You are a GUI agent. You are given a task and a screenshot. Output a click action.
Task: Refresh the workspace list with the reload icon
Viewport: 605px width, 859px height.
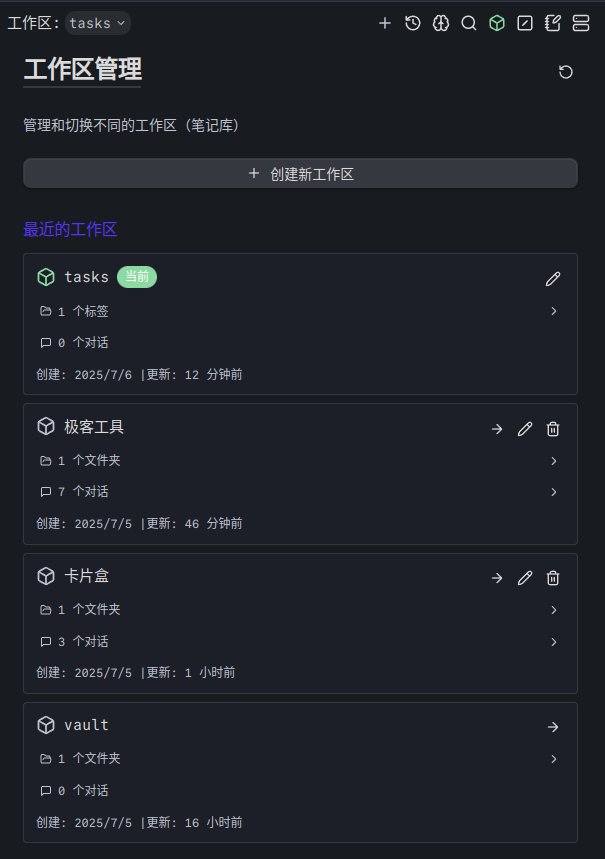pos(566,72)
